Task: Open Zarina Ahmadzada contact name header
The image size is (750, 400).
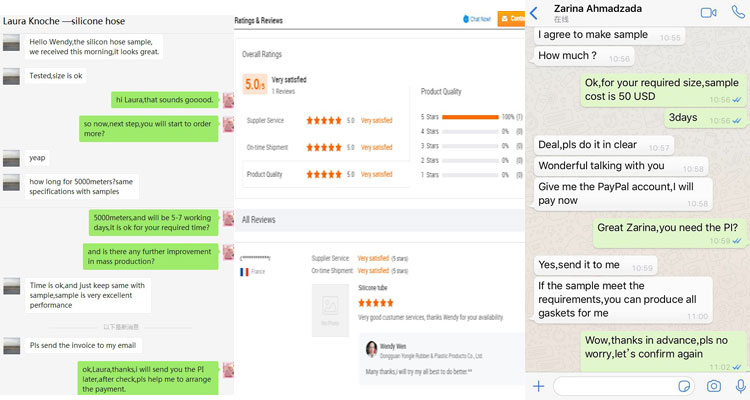Action: [610, 11]
